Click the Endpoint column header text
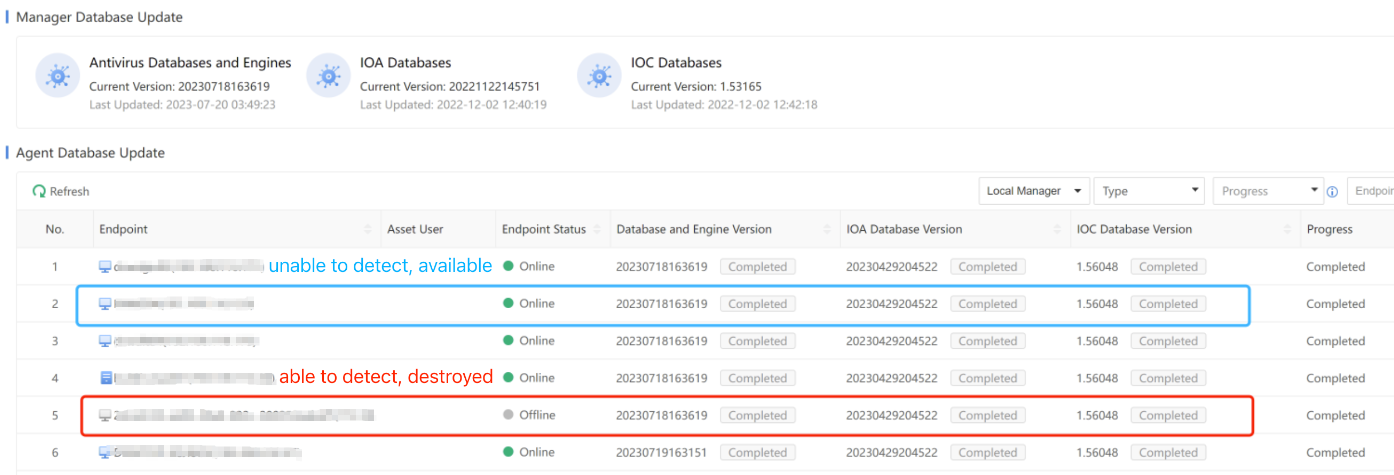 tap(123, 230)
